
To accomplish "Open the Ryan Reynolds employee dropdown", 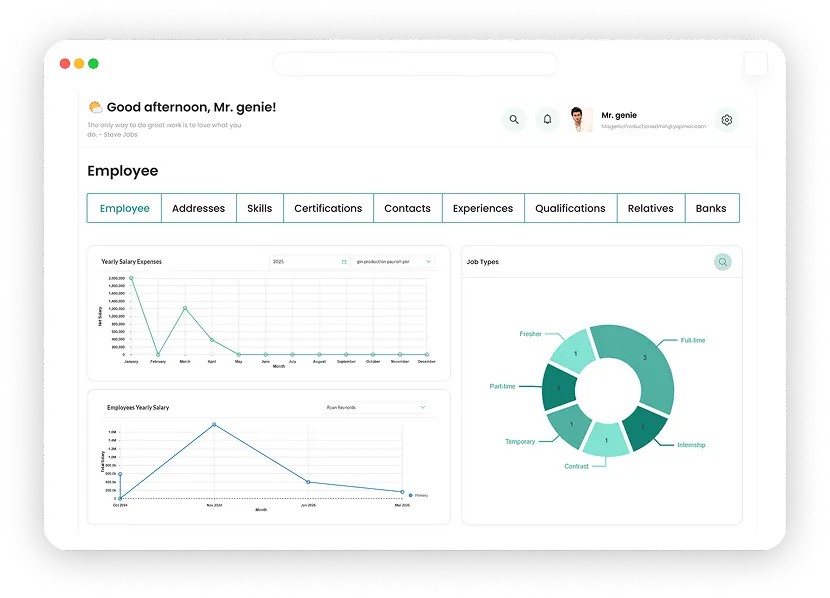I will pyautogui.click(x=375, y=408).
